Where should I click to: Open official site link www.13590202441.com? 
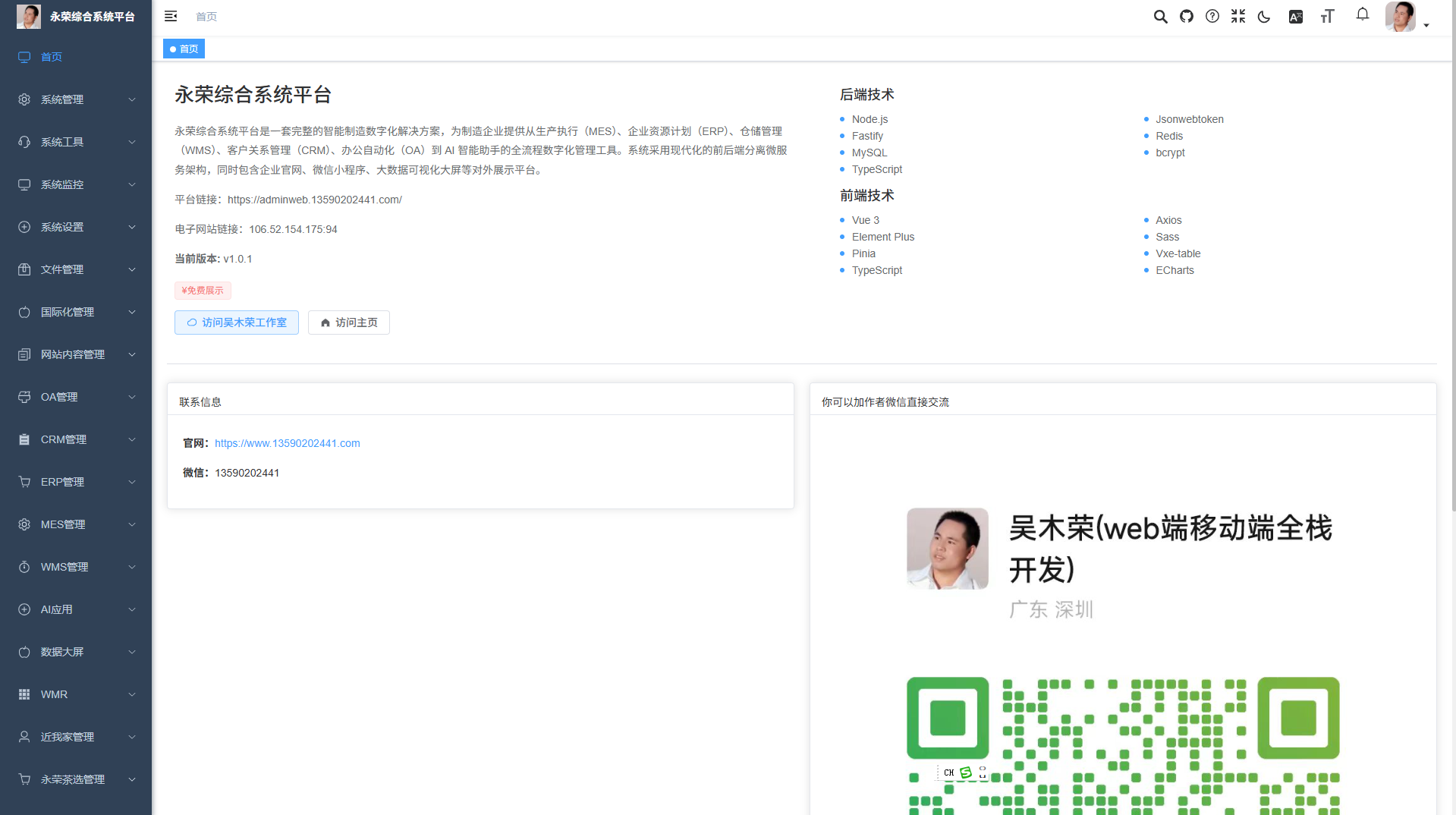[x=288, y=443]
